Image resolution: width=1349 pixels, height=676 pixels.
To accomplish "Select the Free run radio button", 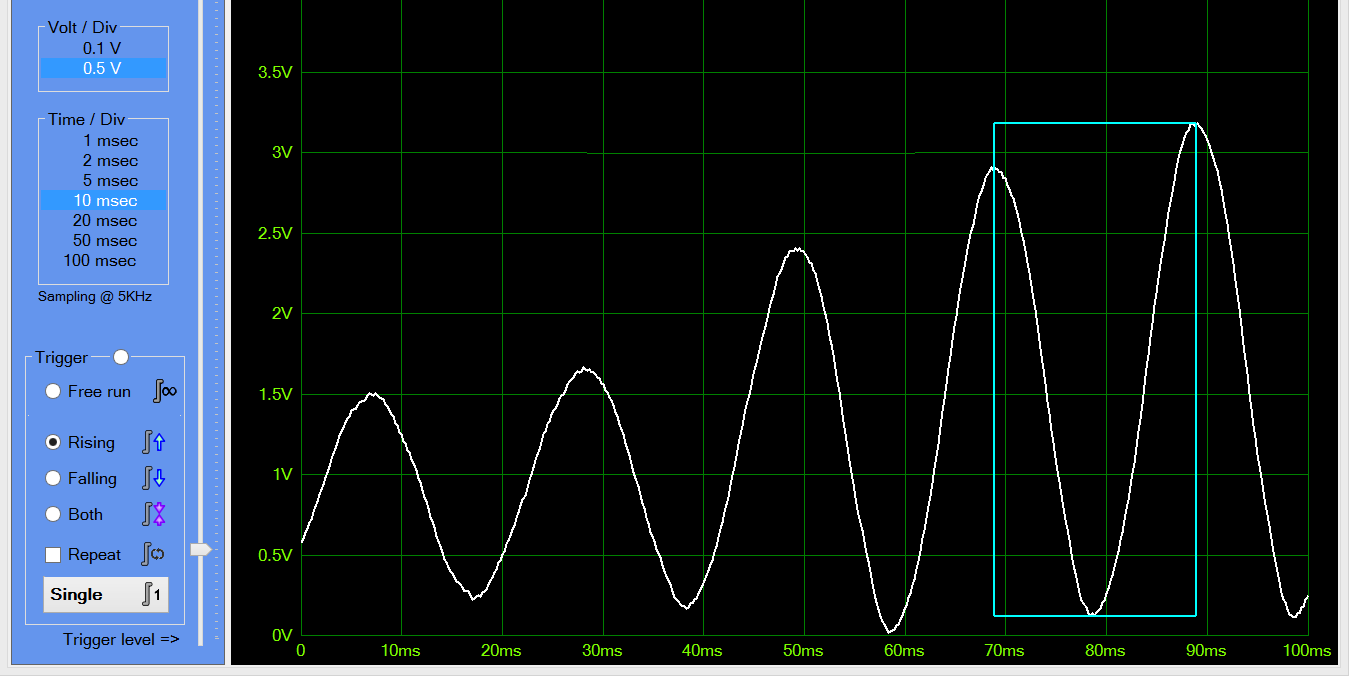I will click(52, 391).
